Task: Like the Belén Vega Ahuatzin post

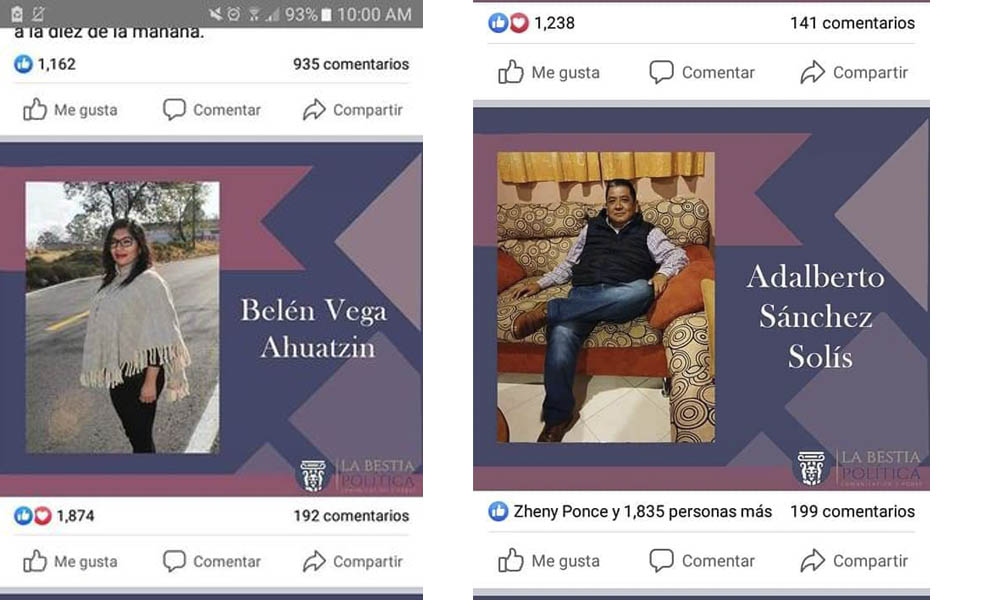Action: (70, 561)
